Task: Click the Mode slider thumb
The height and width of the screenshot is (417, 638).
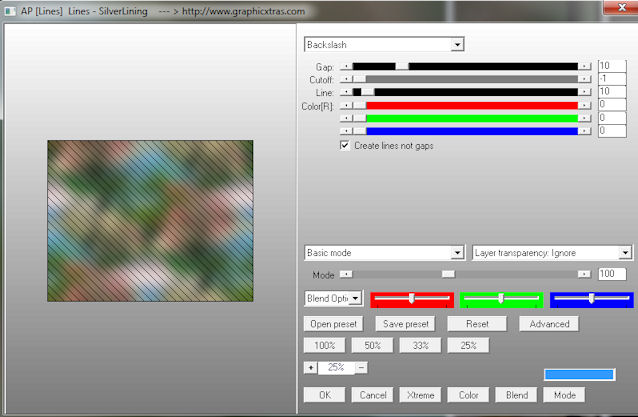Action: tap(448, 274)
